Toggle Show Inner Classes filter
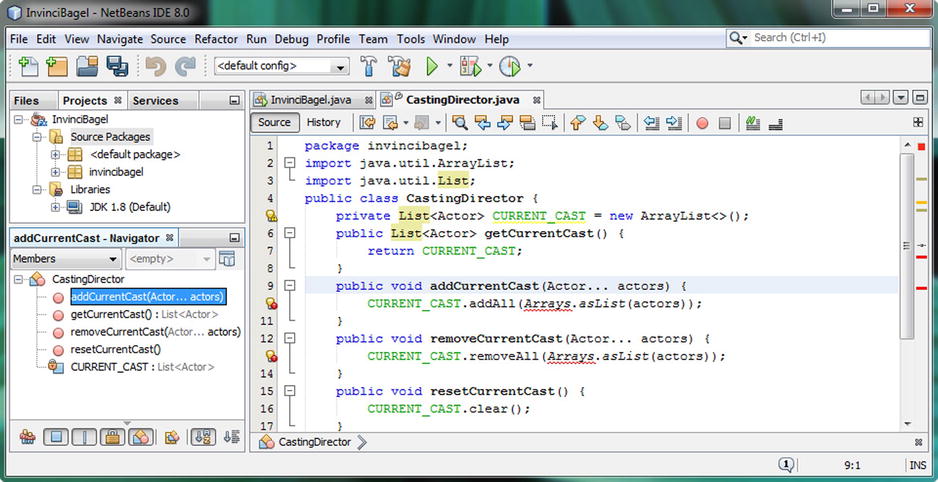The image size is (938, 482). (x=141, y=437)
